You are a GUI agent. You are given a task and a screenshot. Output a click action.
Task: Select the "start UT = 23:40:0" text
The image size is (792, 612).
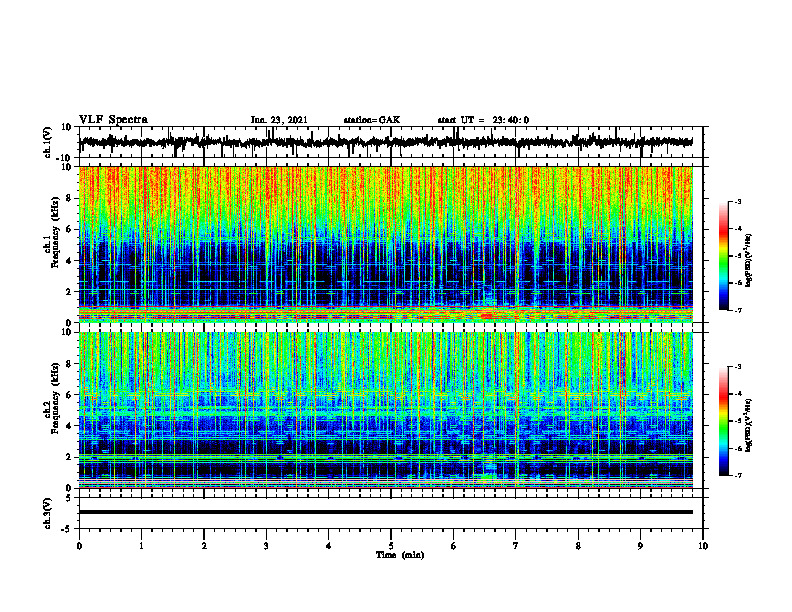(483, 120)
